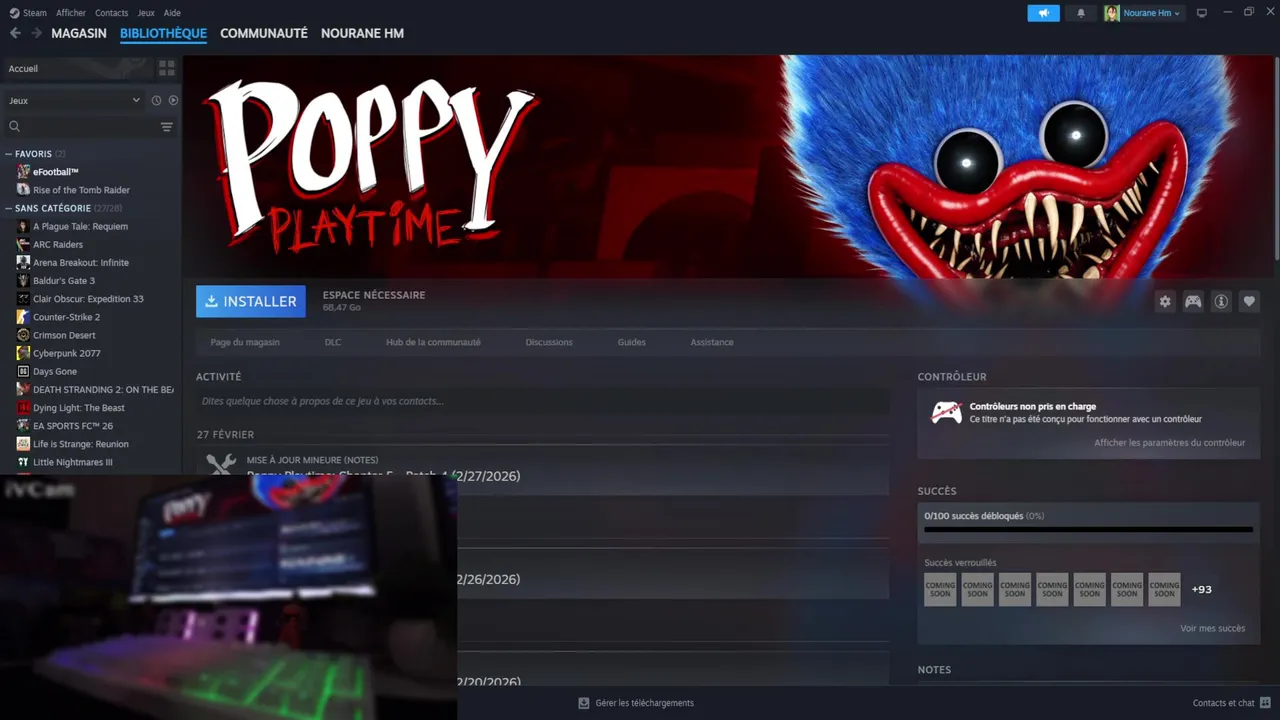Screen dimensions: 1280x720
Task: Go back with the left arrow
Action: pos(15,33)
